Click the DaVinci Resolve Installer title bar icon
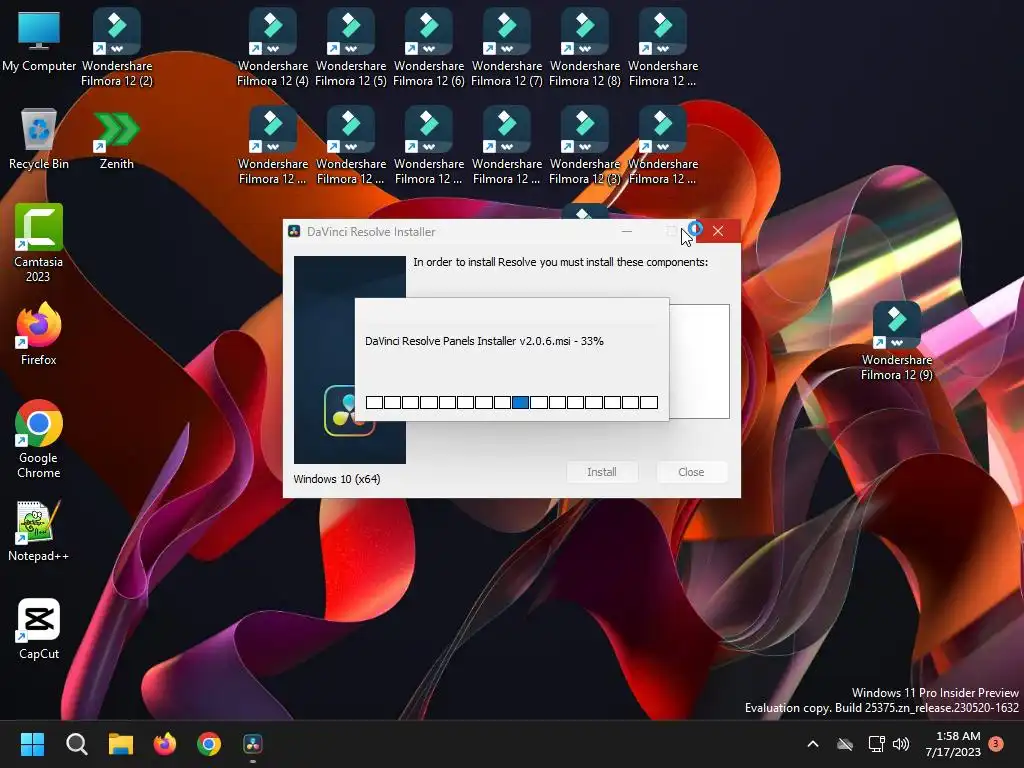This screenshot has width=1024, height=768. (x=294, y=231)
